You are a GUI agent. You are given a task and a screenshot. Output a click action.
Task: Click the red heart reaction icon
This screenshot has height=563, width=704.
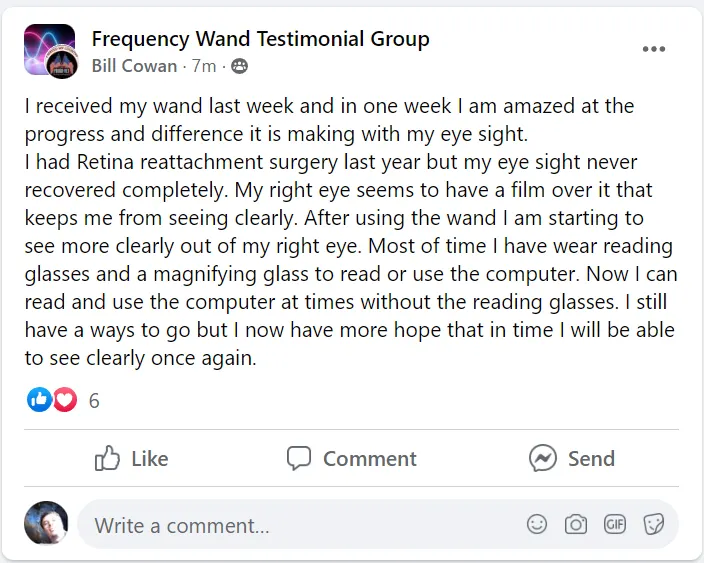coord(64,401)
